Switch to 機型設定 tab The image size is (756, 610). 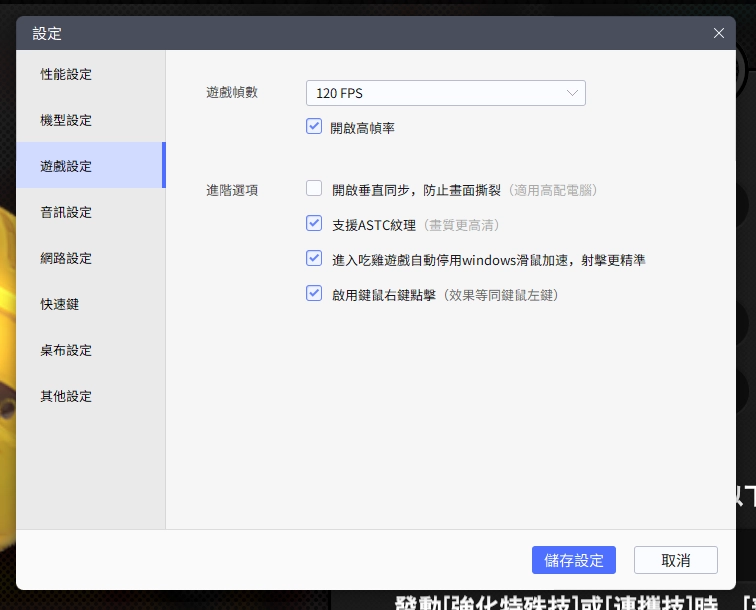(x=91, y=120)
